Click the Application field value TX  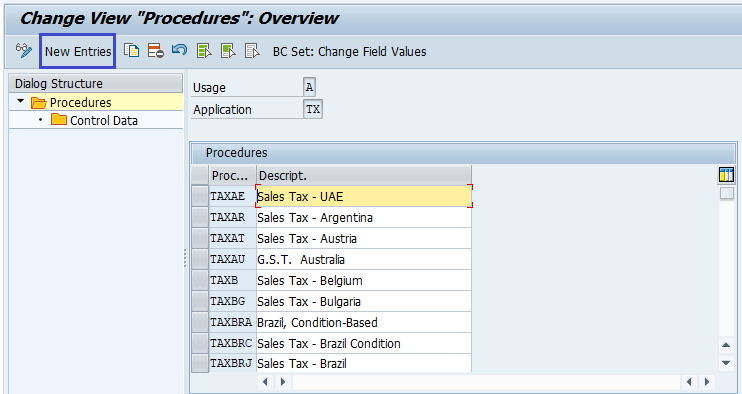coord(313,109)
